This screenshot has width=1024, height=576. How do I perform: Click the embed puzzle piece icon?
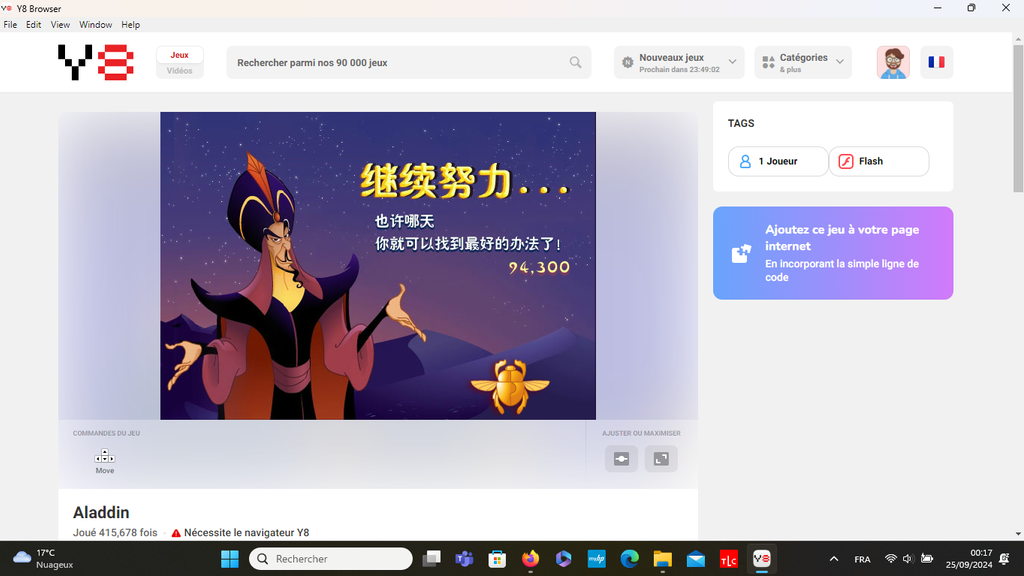(x=741, y=253)
